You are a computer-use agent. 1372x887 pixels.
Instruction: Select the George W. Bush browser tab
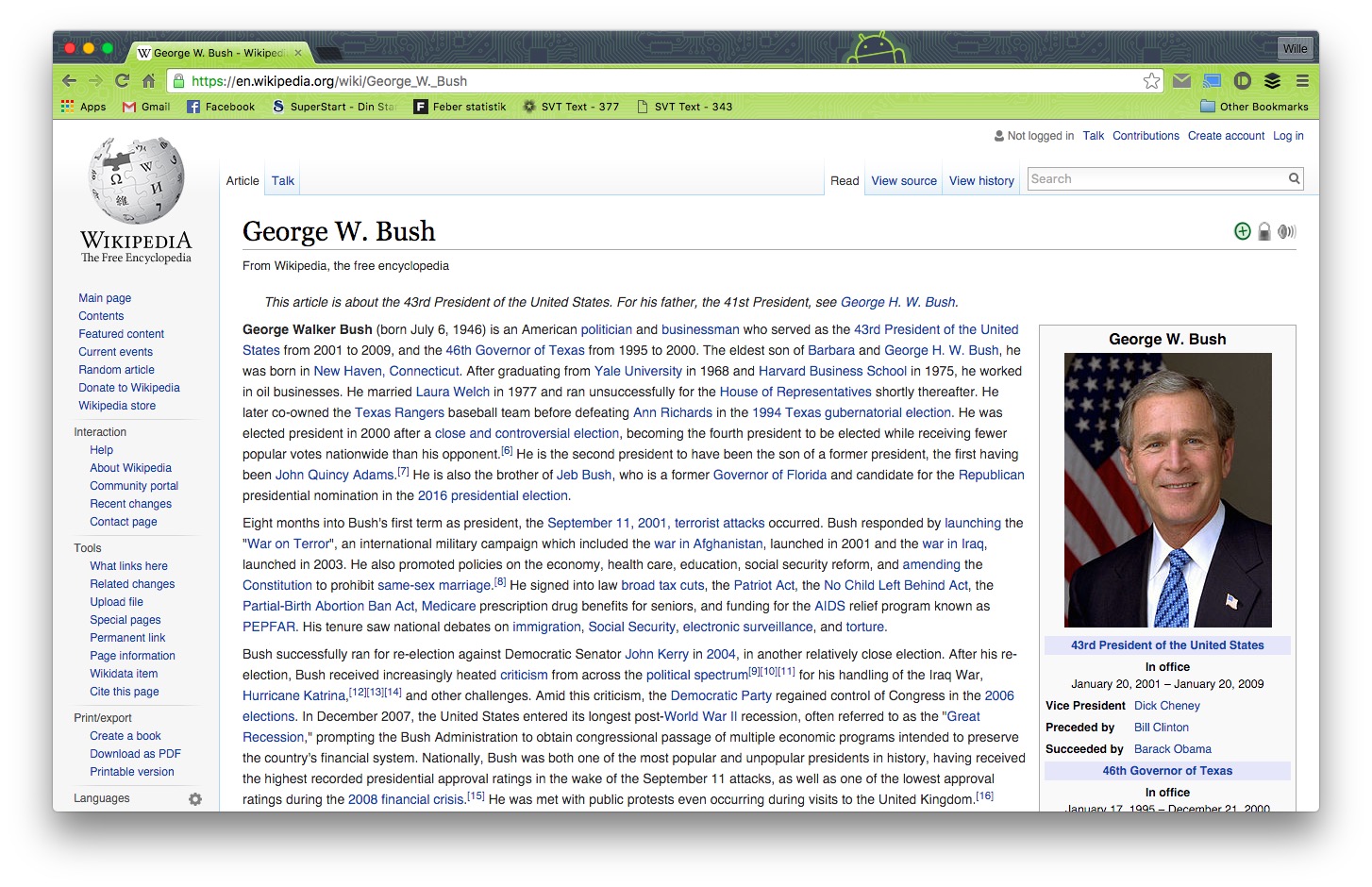tap(217, 53)
